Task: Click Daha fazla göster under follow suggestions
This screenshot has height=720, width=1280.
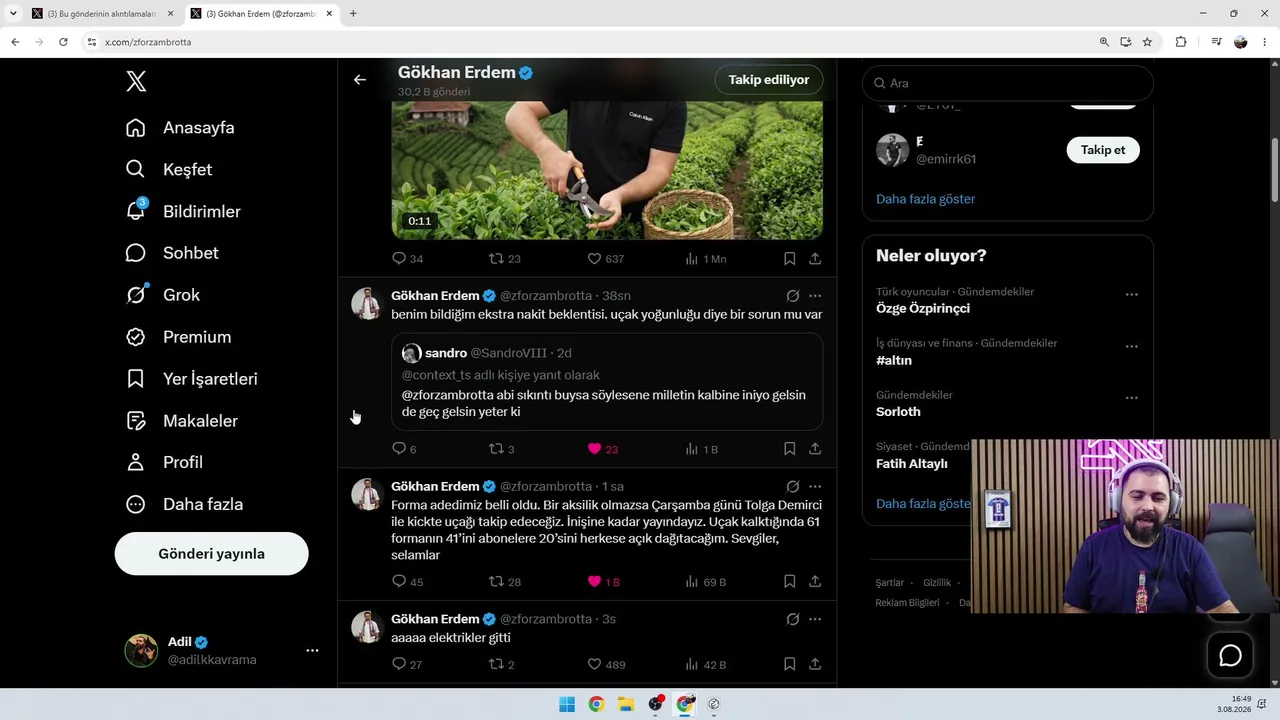Action: (926, 199)
